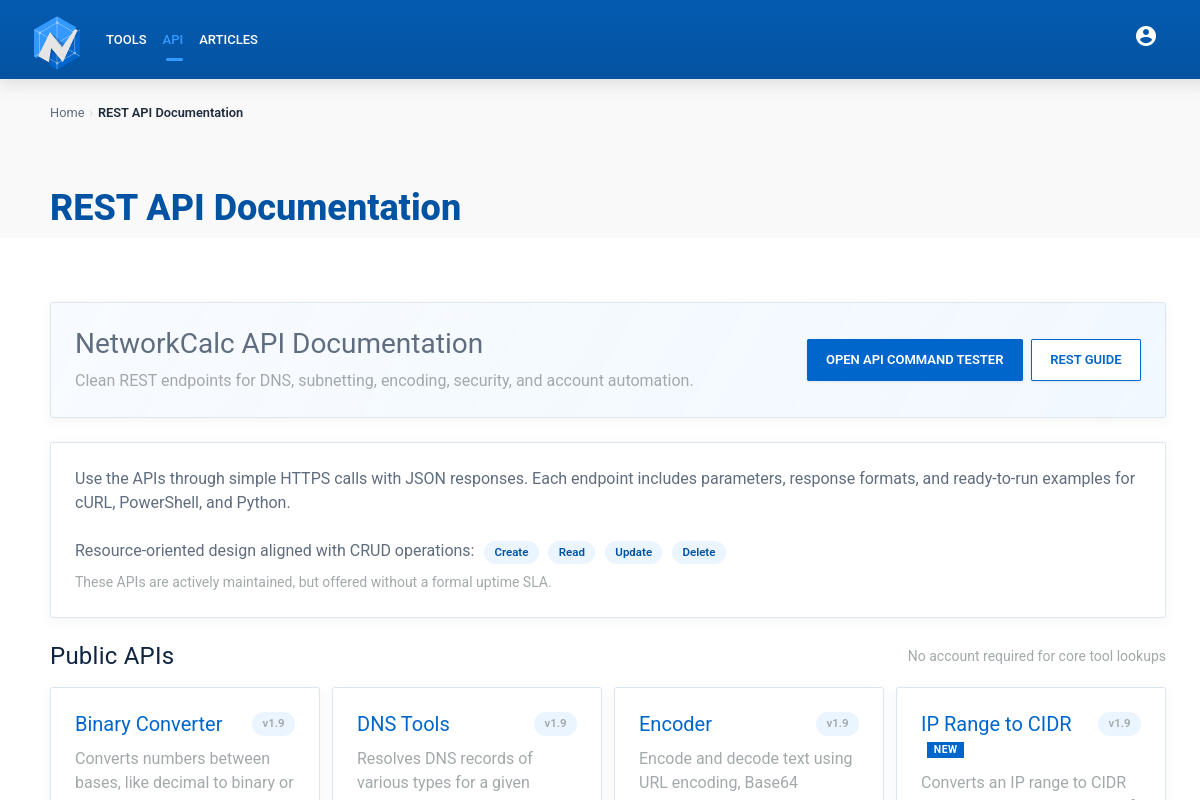
Task: Click the v1.9 badge on Encoder
Action: pyautogui.click(x=837, y=723)
